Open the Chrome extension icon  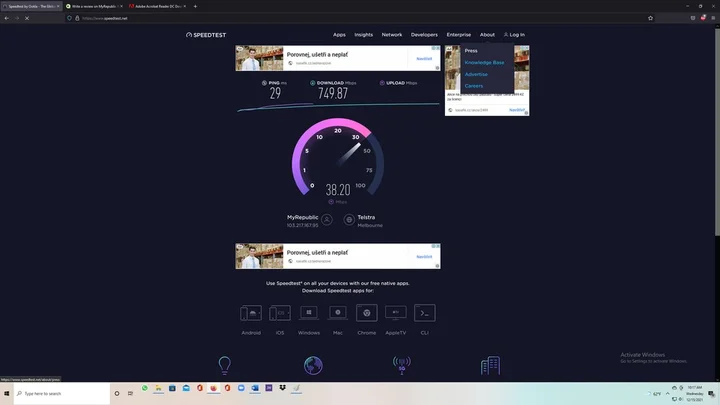coord(367,313)
